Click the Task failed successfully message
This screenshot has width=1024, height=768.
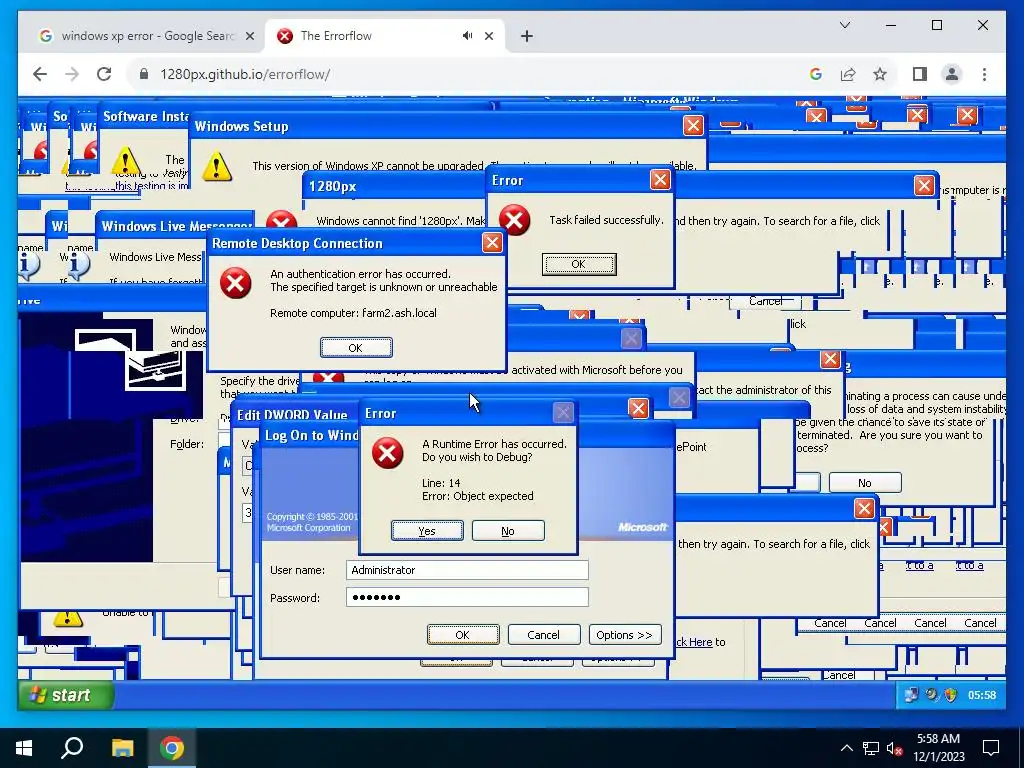(606, 220)
